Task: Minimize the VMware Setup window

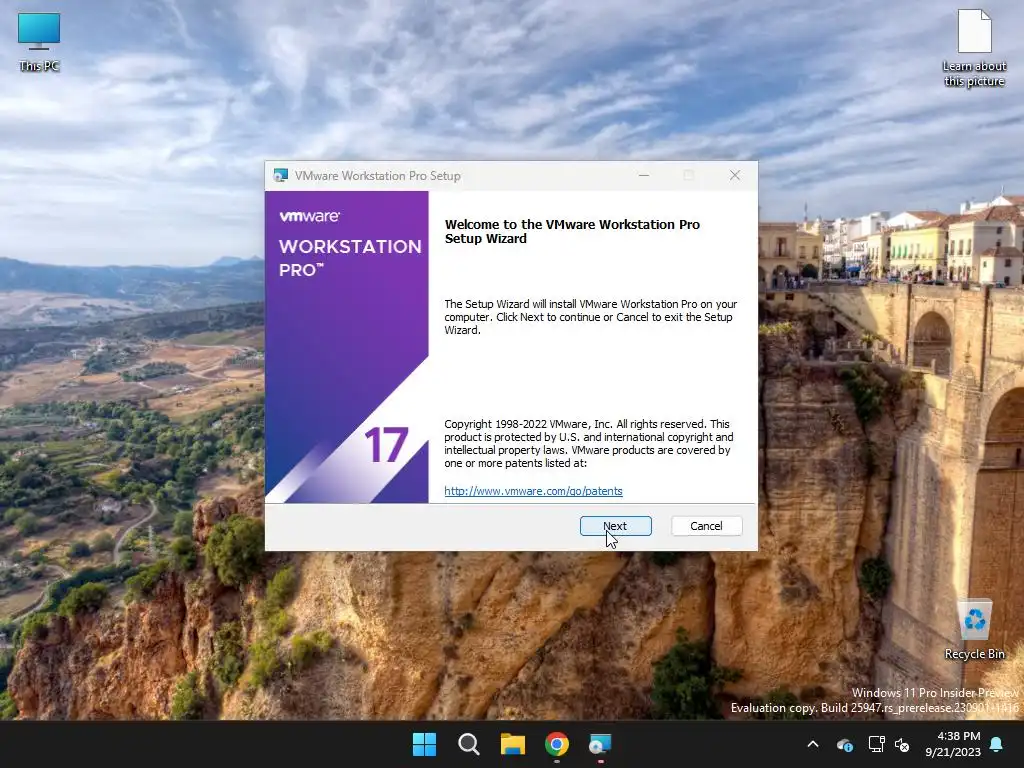Action: tap(644, 175)
